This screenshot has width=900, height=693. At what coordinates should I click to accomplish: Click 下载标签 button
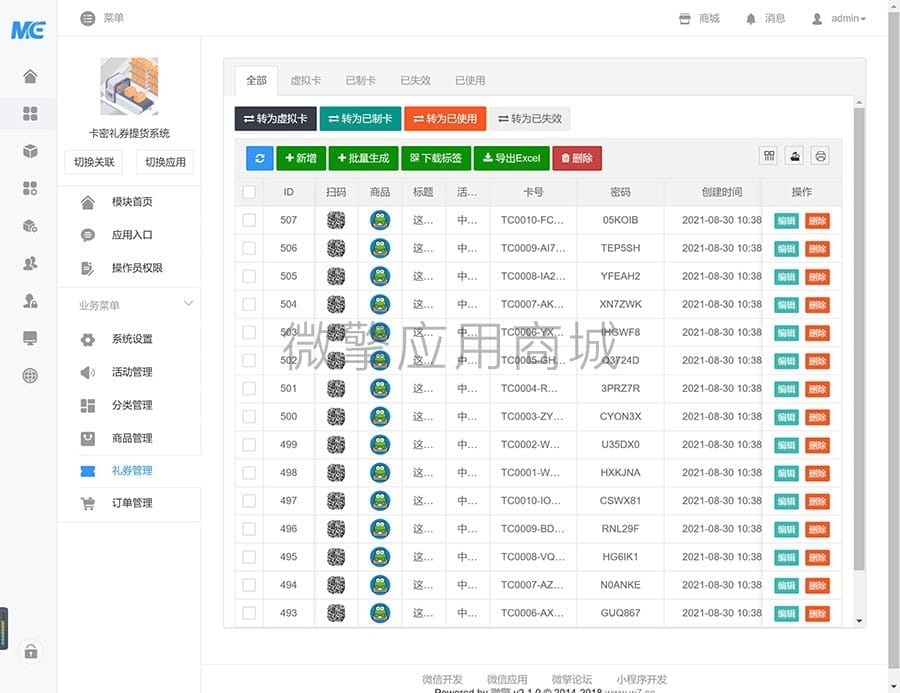pyautogui.click(x=436, y=158)
